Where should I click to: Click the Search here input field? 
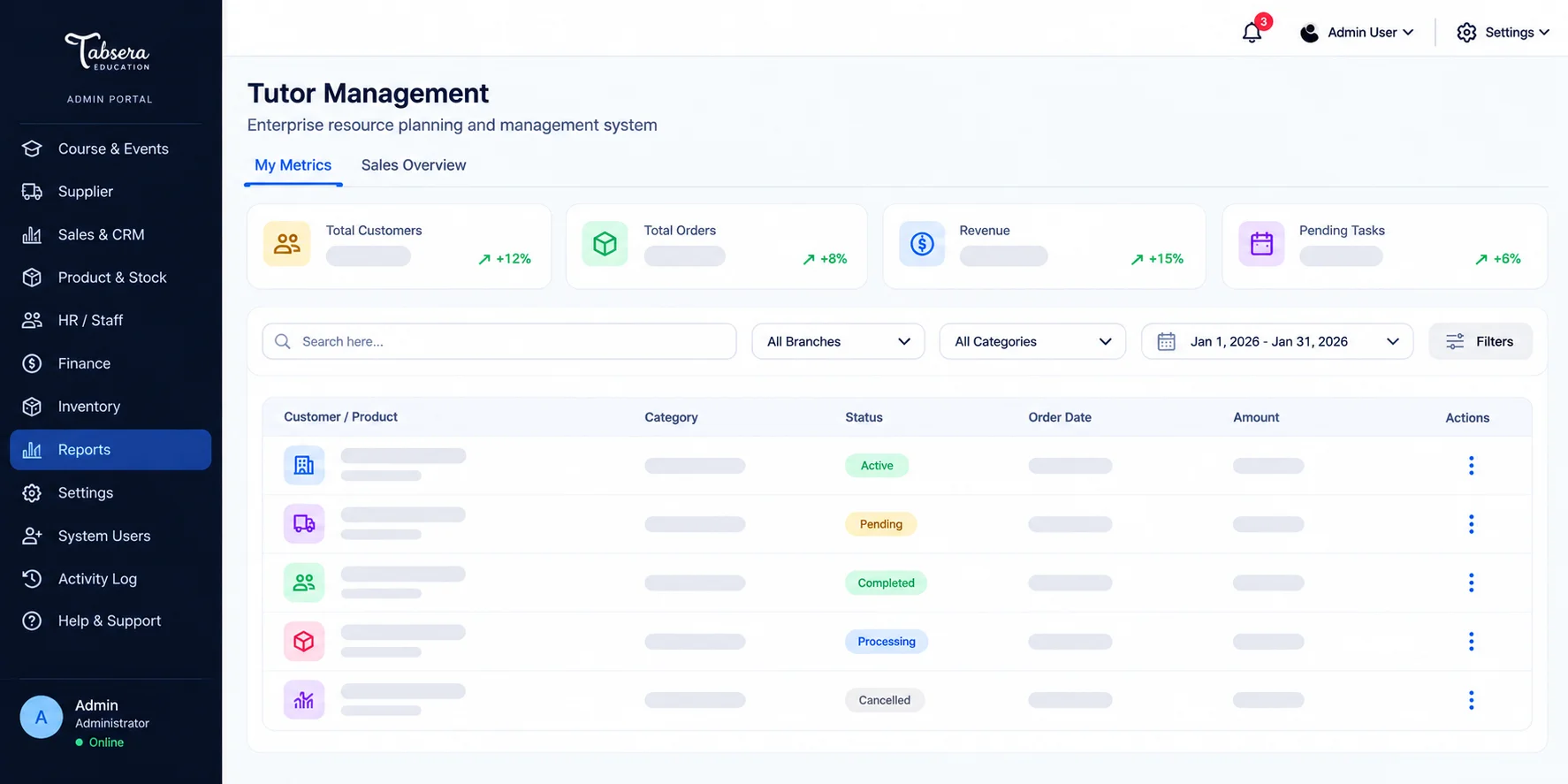[499, 341]
